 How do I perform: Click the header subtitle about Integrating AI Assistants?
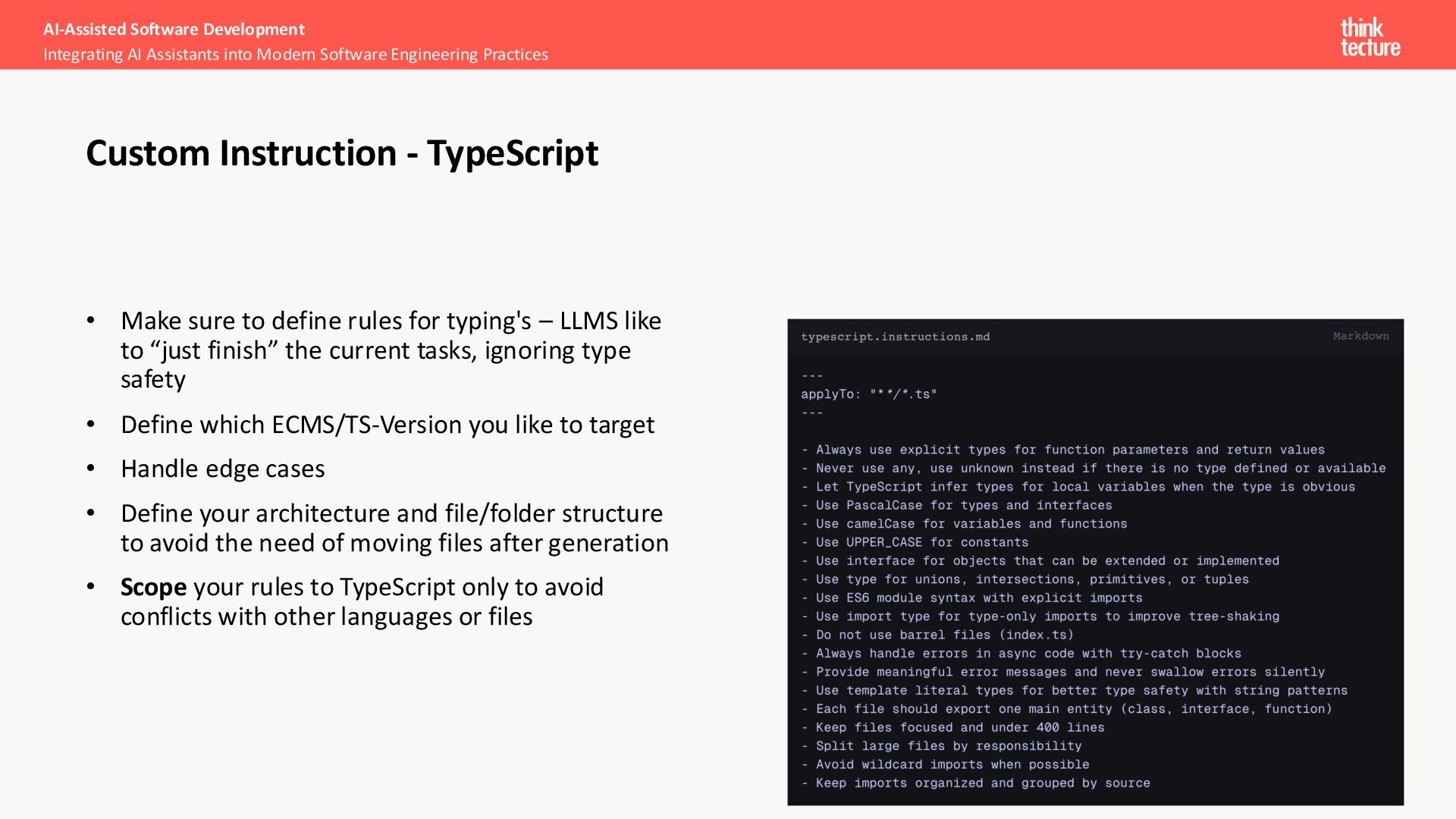coord(295,55)
